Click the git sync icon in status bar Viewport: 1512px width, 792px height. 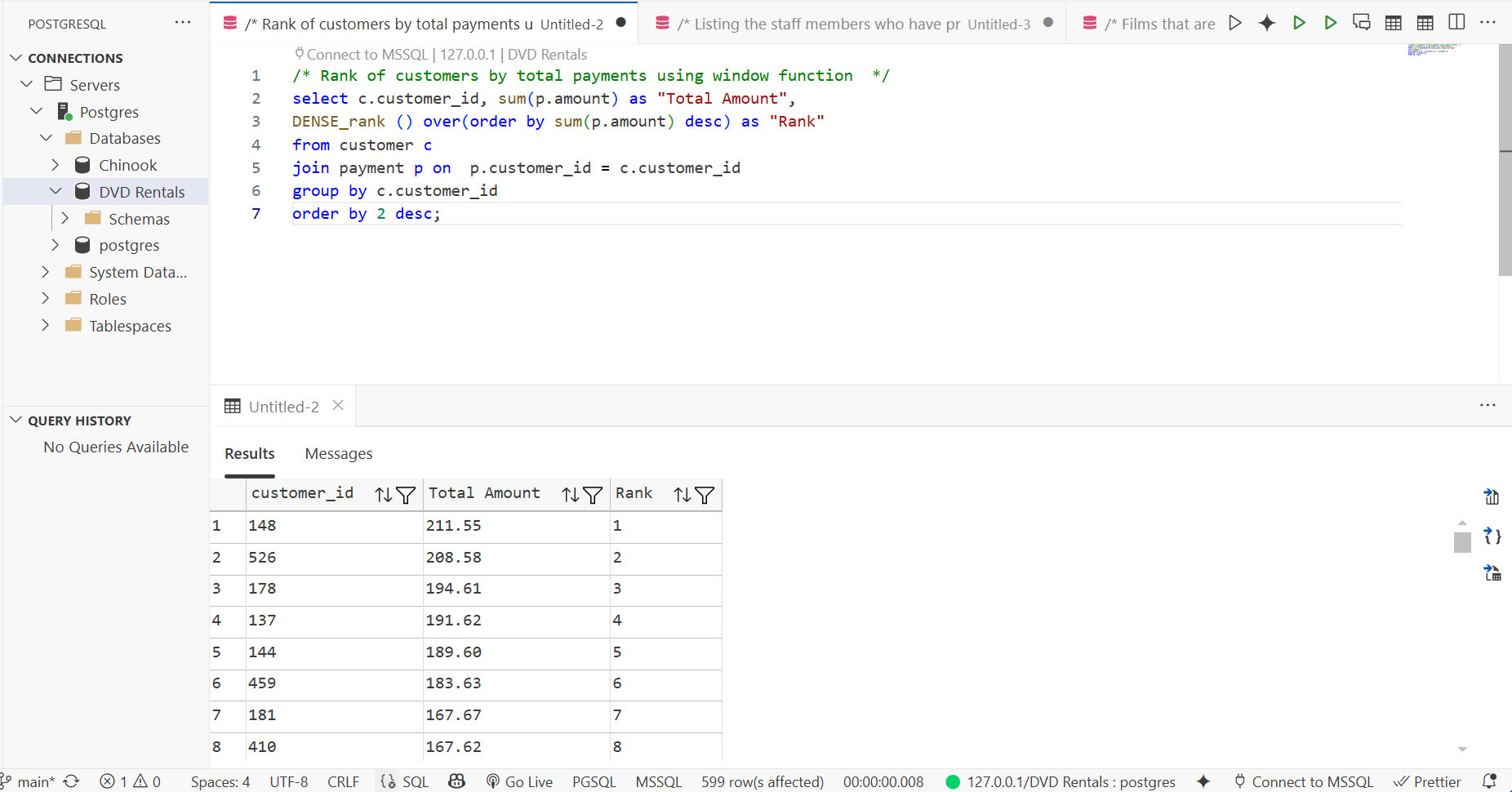click(72, 781)
